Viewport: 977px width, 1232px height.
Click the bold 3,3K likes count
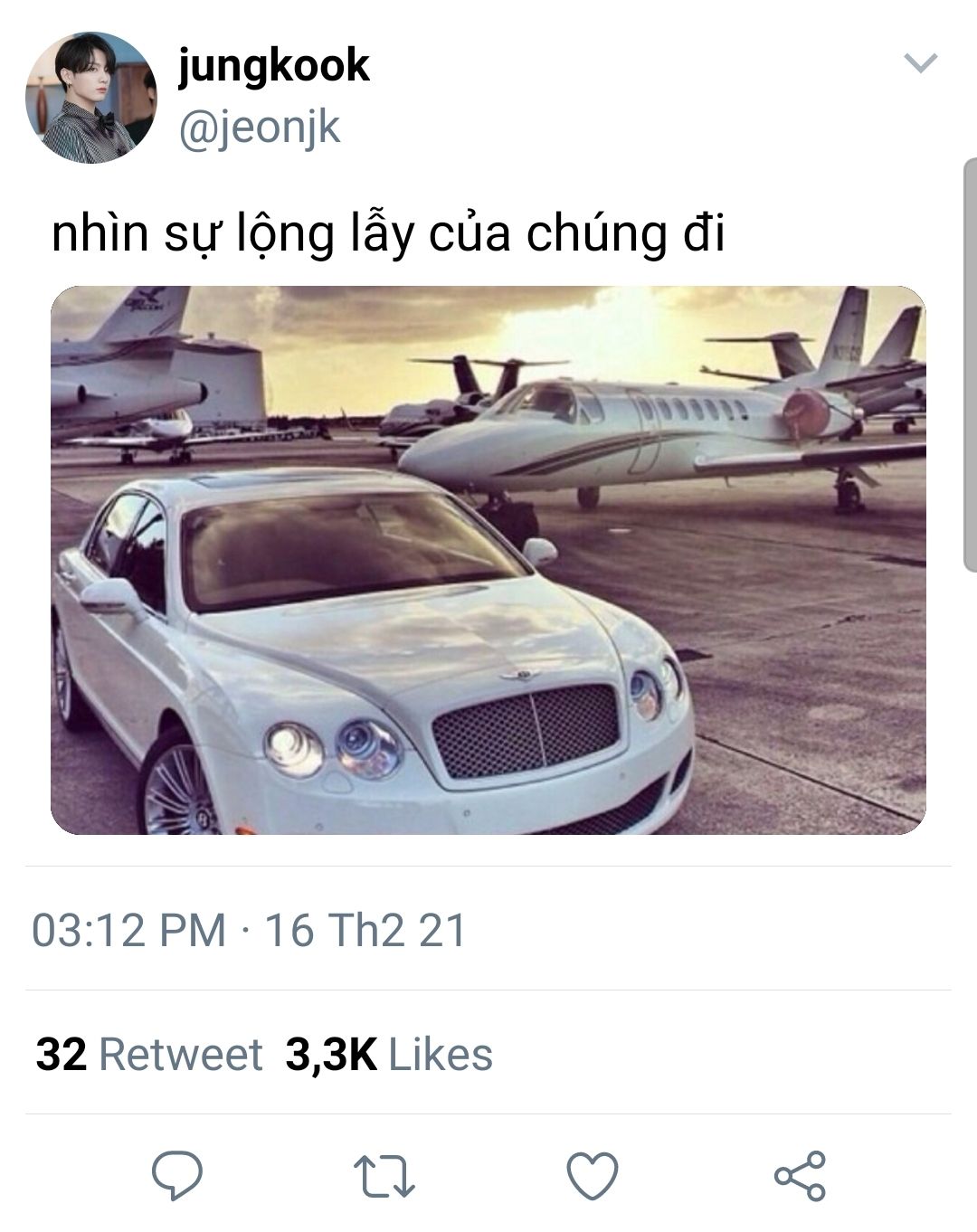click(x=331, y=1055)
